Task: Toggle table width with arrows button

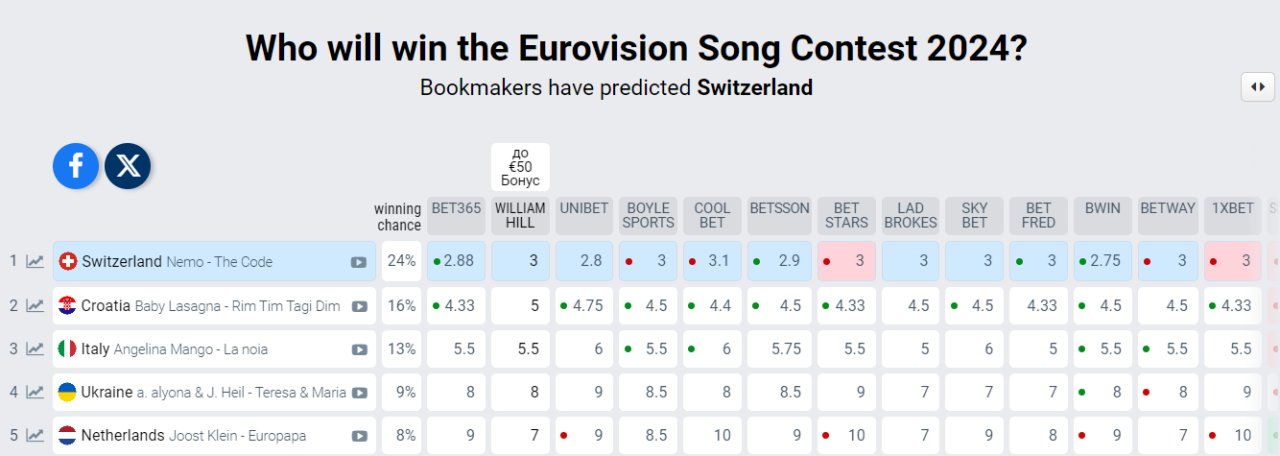Action: (1257, 87)
